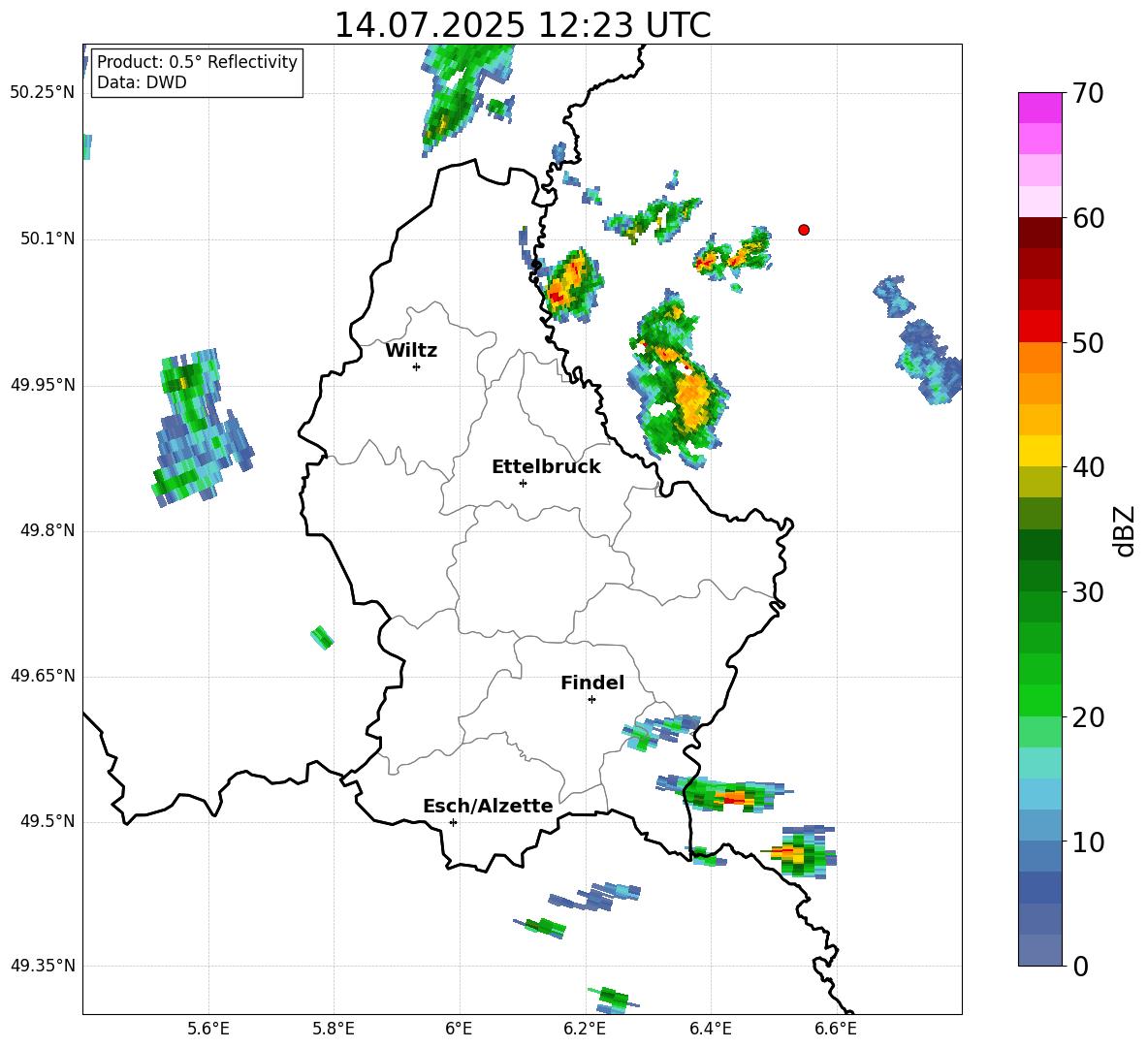The width and height of the screenshot is (1148, 1048).
Task: Click the large storm cell east of Ettelbruck
Action: (677, 381)
